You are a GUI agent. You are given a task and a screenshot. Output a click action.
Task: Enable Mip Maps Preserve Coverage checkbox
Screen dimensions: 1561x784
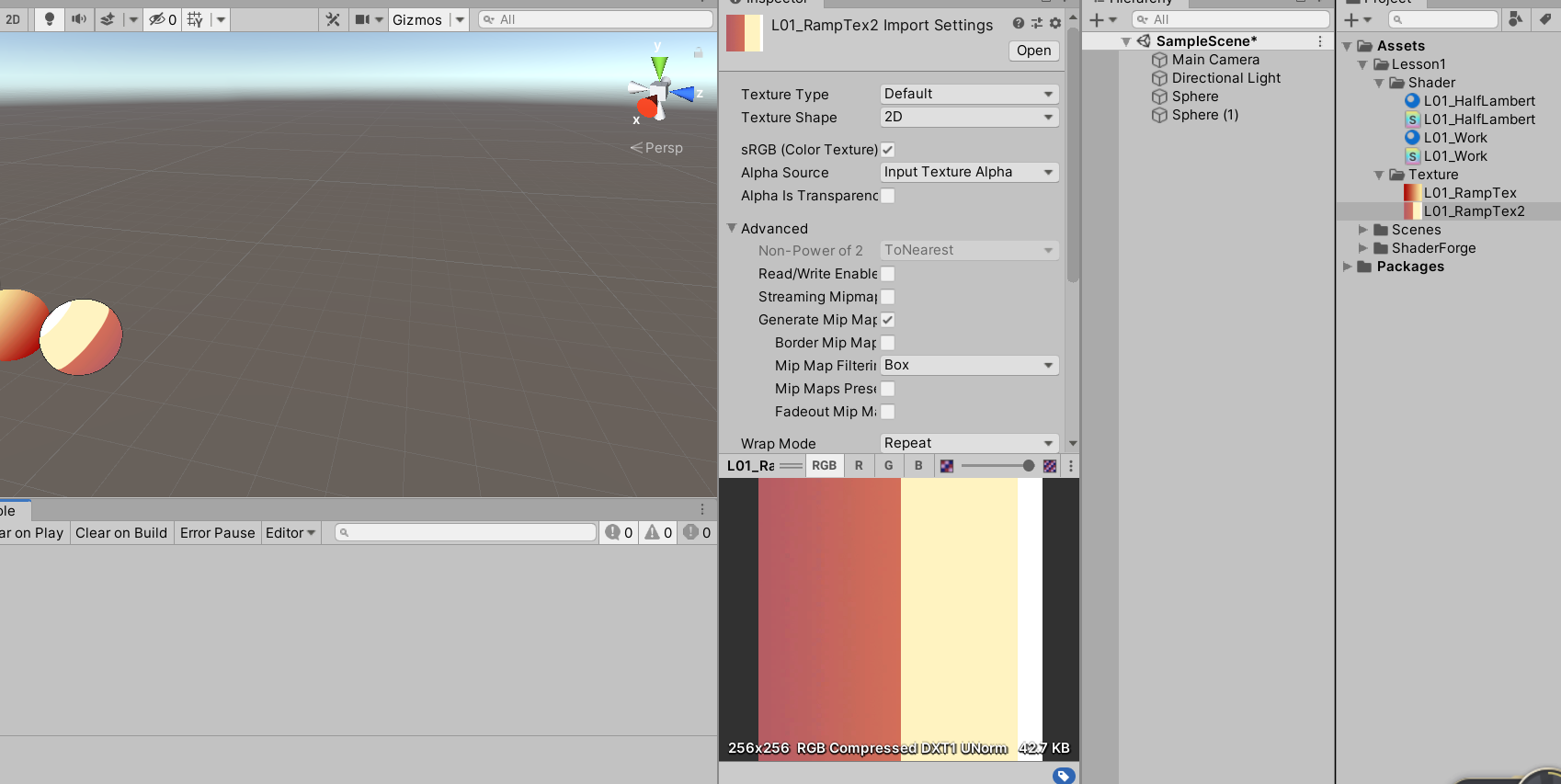(x=887, y=389)
